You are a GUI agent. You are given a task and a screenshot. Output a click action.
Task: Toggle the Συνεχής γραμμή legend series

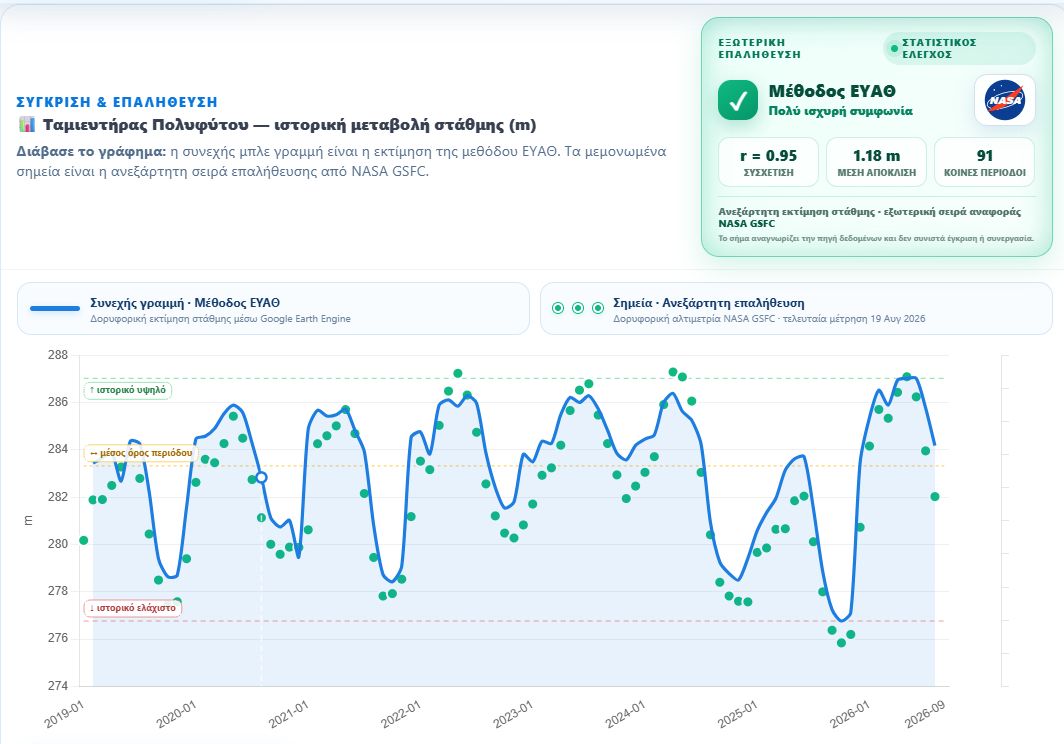(273, 309)
